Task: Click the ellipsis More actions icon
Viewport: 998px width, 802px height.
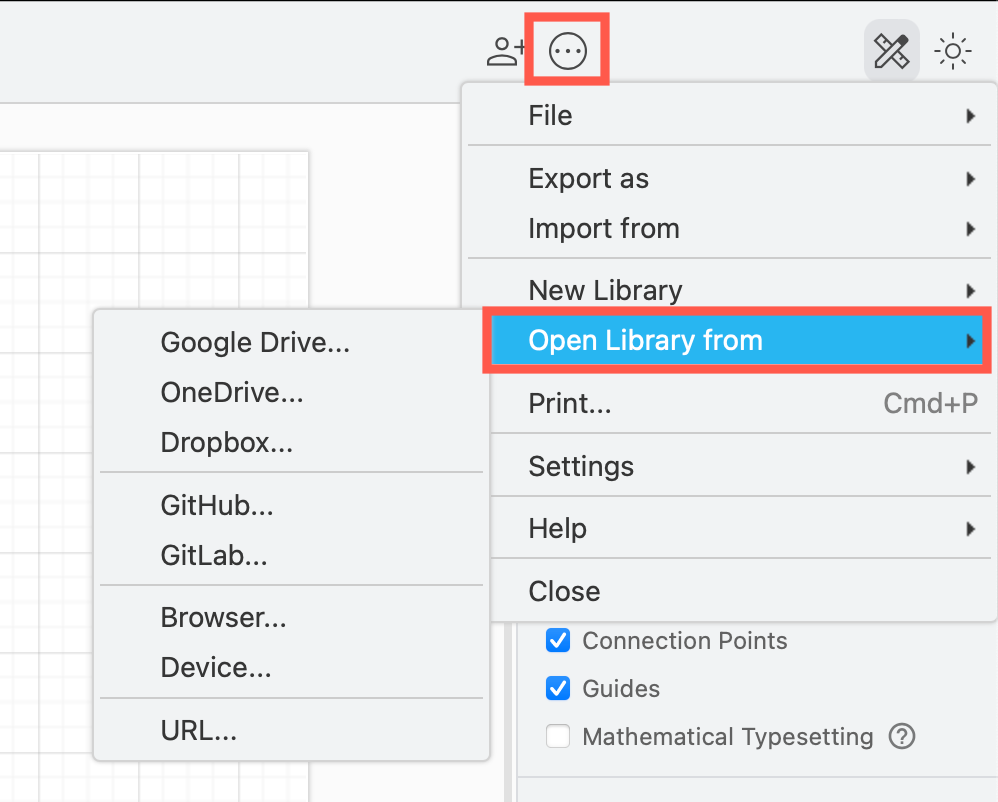Action: point(567,51)
